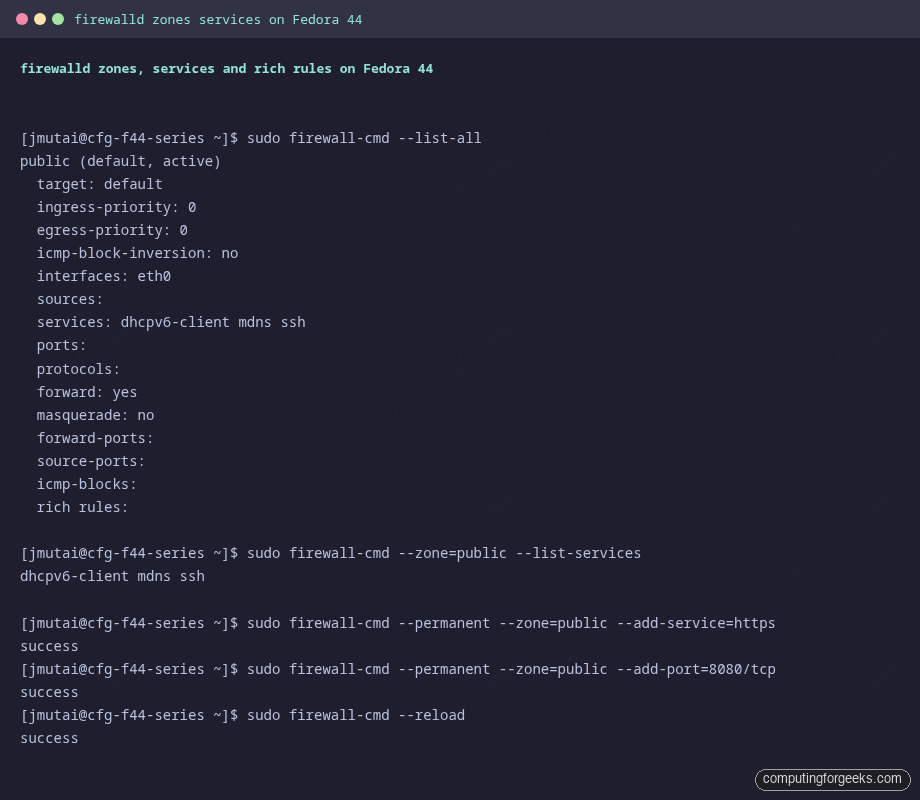Screen dimensions: 920x800
Task: Click the 'sudo firewall-cmd --reload' command line
Action: (242, 715)
